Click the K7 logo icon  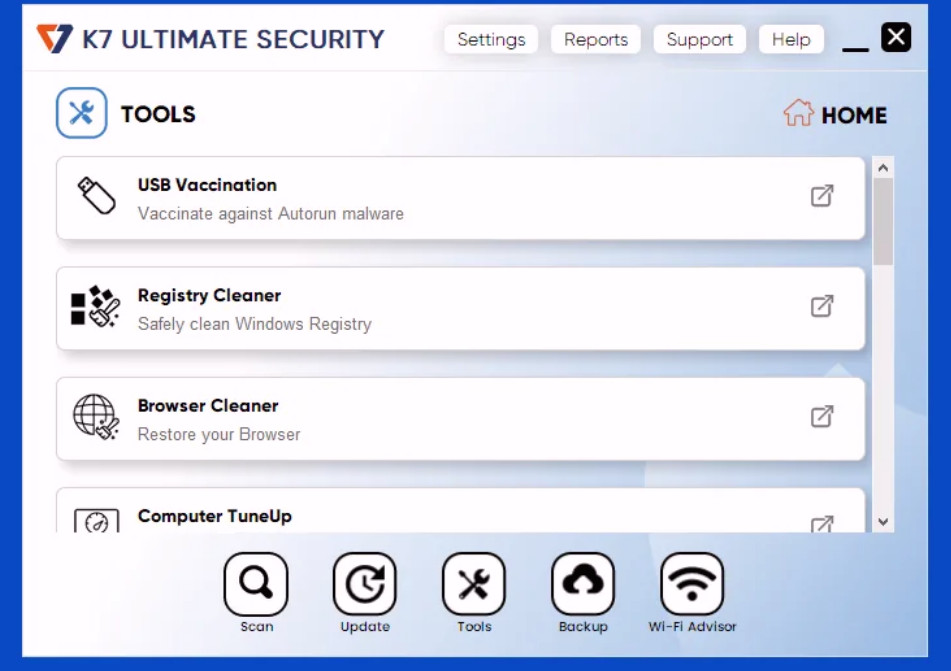click(55, 38)
